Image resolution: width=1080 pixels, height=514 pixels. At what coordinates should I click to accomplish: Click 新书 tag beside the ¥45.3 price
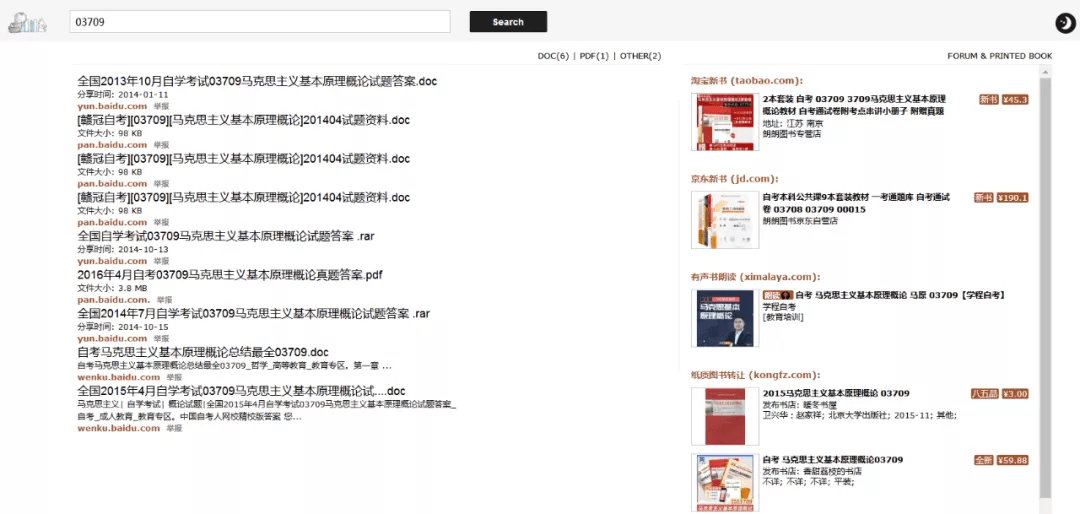[x=988, y=99]
